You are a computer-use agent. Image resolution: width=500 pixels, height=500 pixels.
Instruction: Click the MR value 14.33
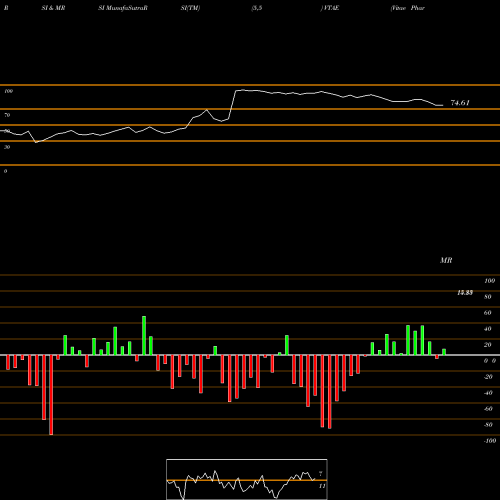click(x=465, y=293)
